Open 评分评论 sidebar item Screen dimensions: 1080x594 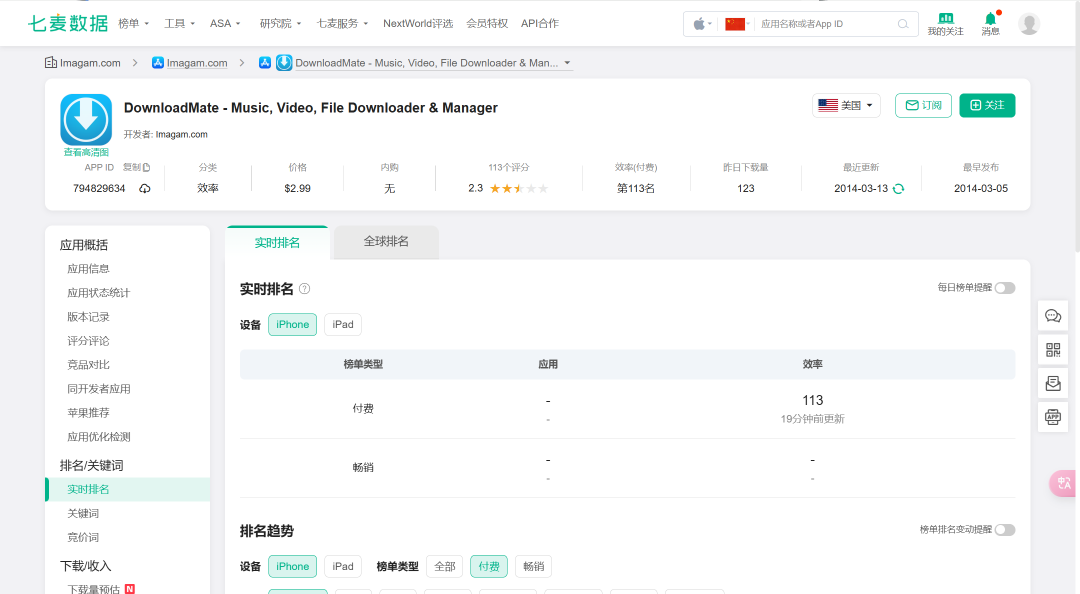88,341
